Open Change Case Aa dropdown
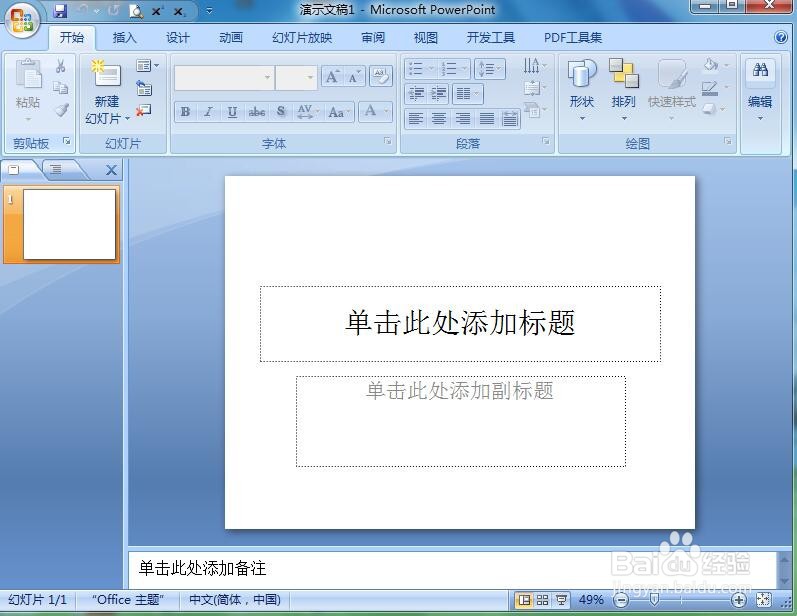797x616 pixels. point(339,111)
